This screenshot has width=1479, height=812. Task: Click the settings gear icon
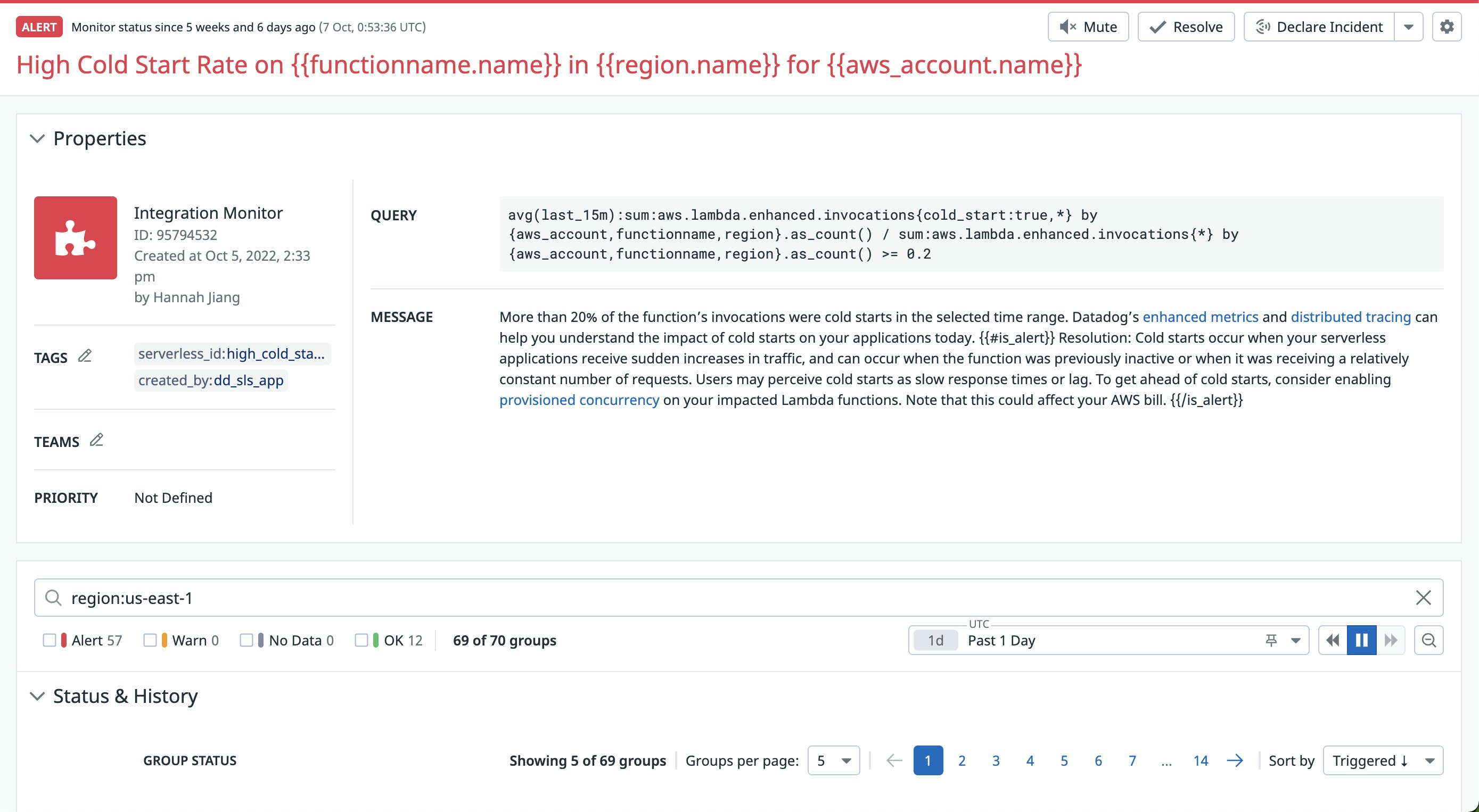tap(1447, 27)
